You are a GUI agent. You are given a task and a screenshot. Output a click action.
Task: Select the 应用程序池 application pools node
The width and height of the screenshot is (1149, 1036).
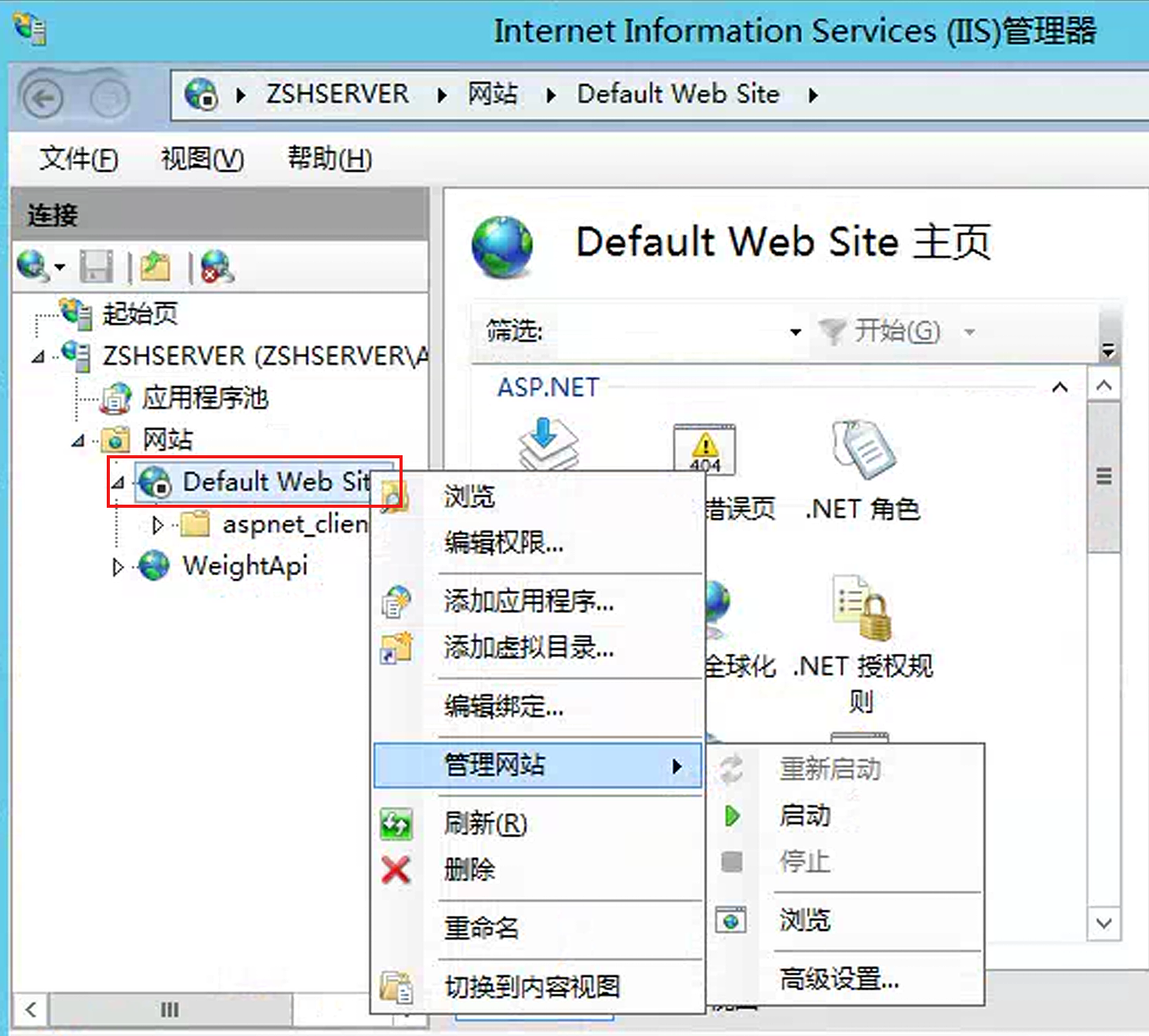point(205,397)
